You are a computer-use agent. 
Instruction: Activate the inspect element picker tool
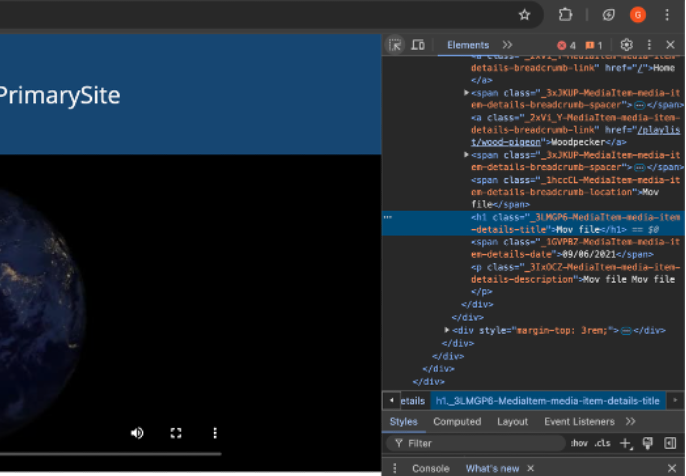(x=396, y=45)
